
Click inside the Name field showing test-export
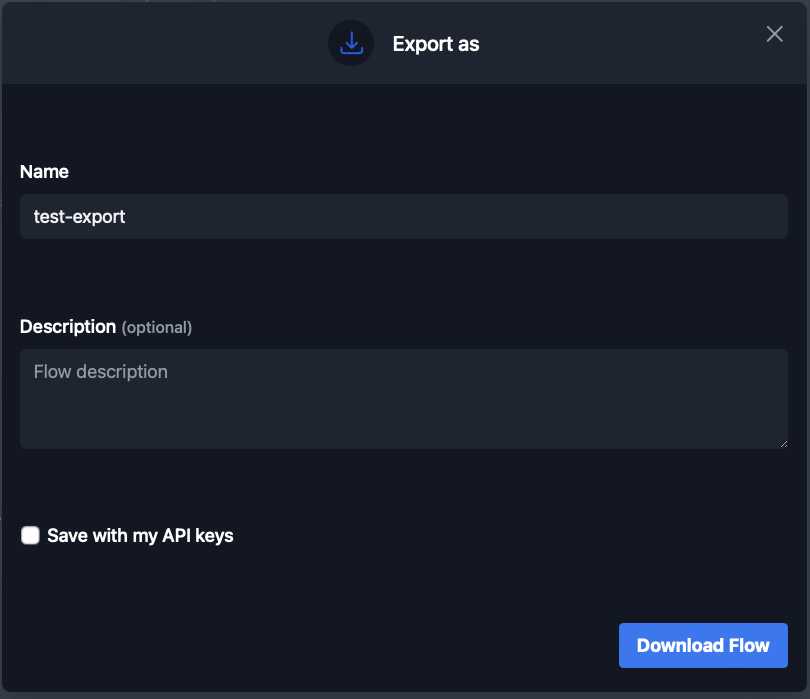coord(400,216)
